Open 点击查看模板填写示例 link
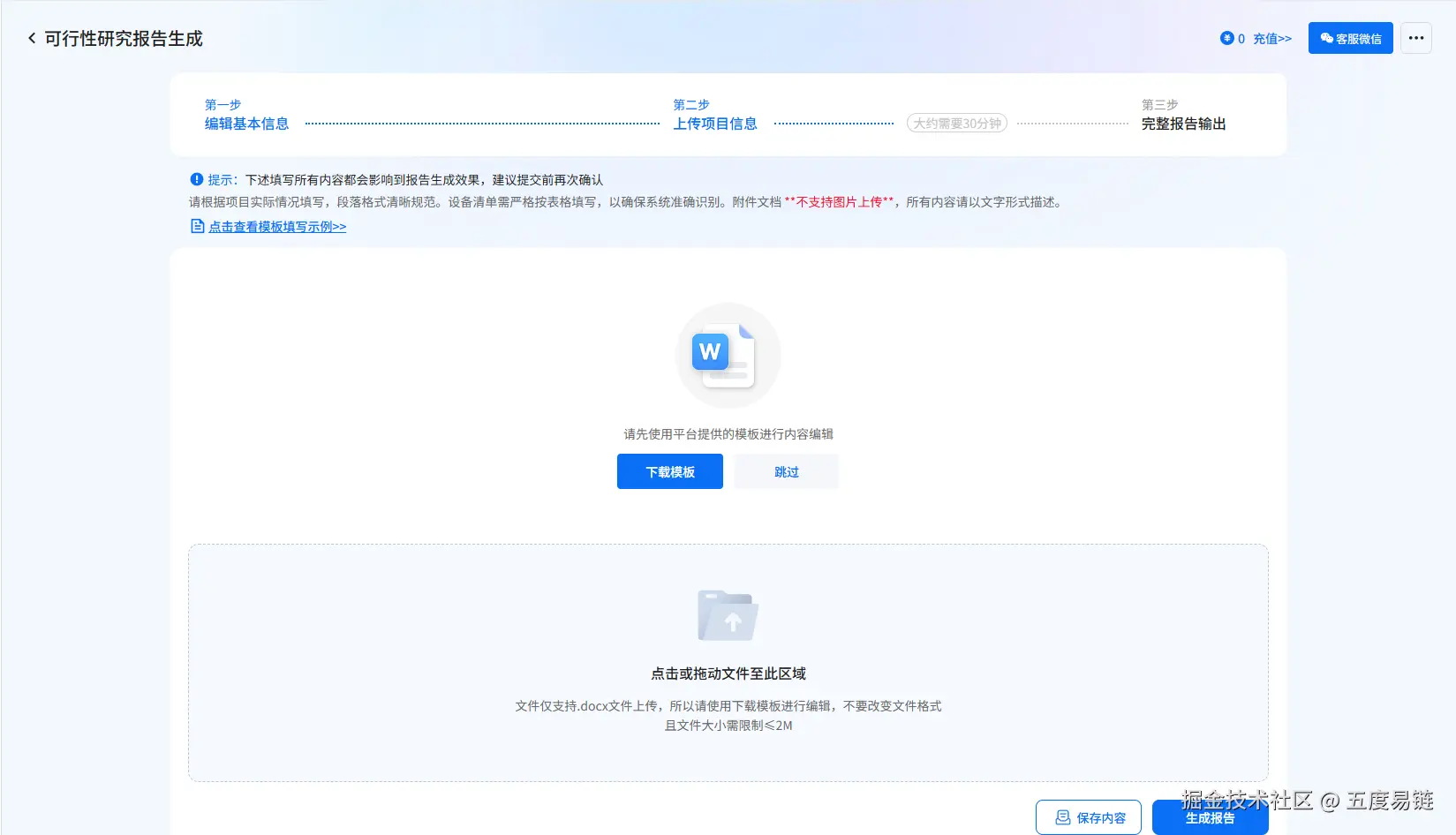 pos(277,227)
